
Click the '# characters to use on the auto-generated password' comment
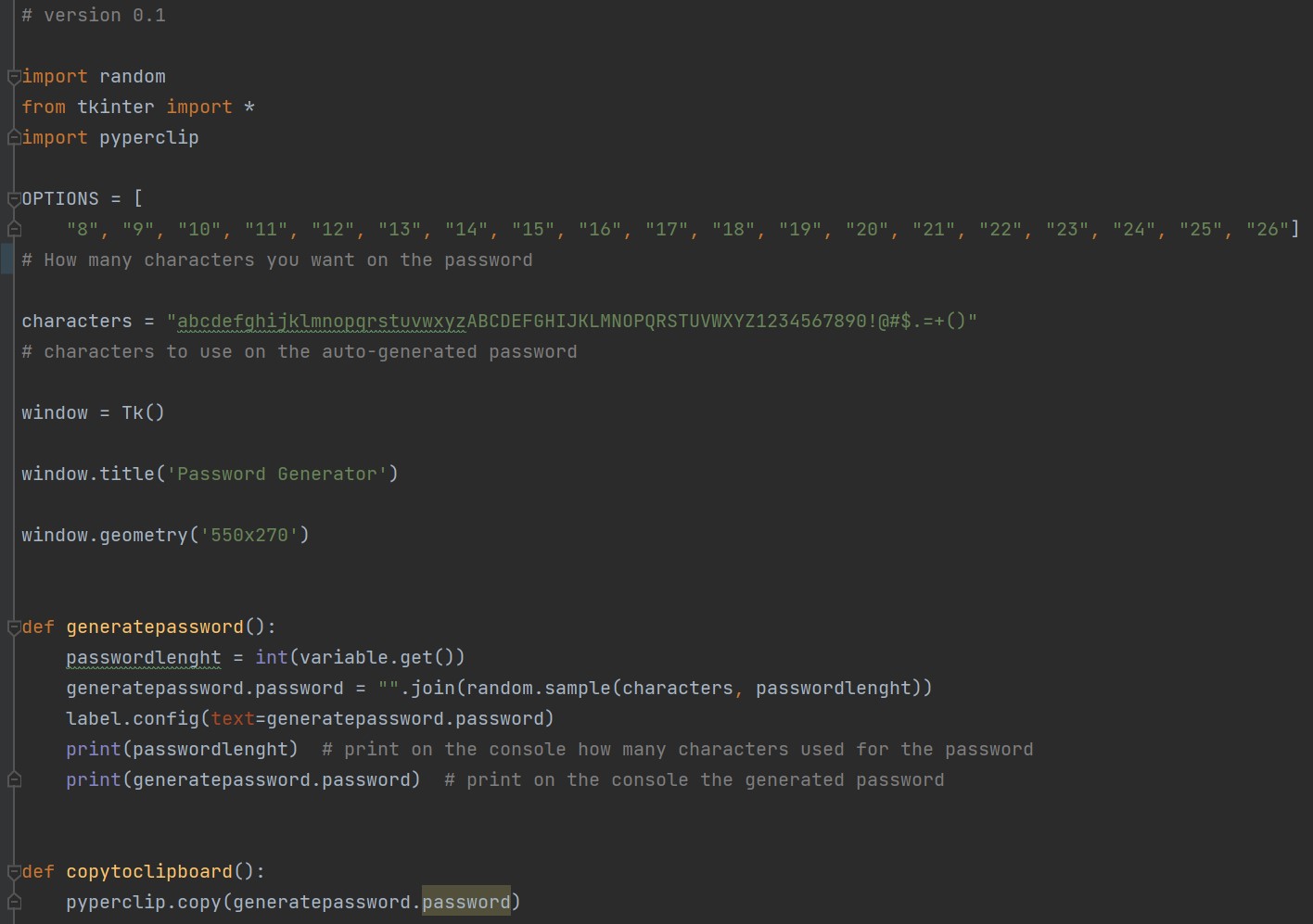300,352
